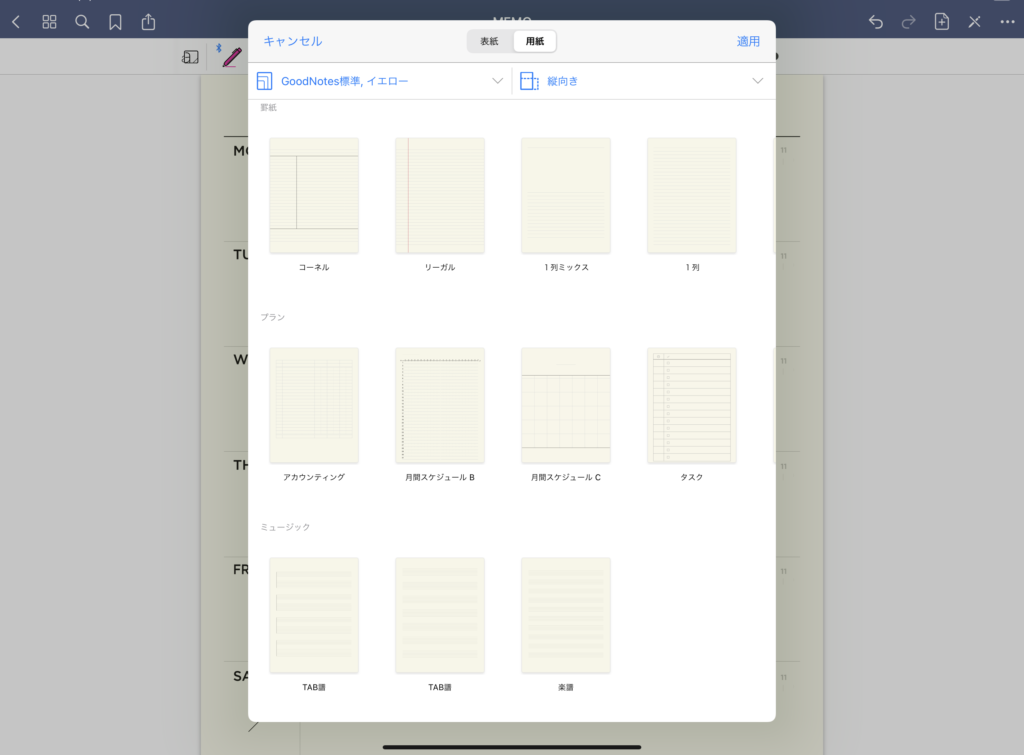Pick the タスク planner template

point(691,406)
